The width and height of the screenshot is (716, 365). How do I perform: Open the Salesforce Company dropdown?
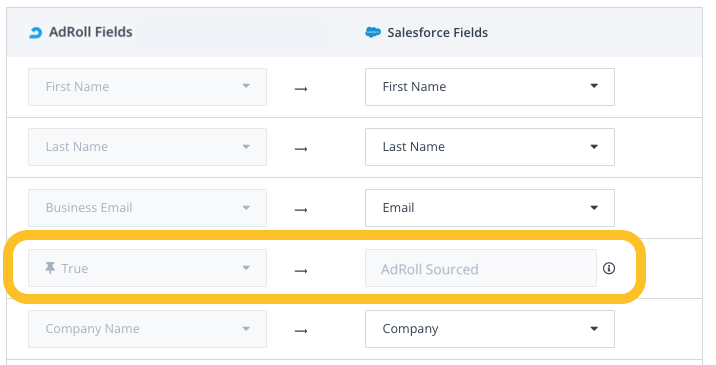tap(490, 329)
